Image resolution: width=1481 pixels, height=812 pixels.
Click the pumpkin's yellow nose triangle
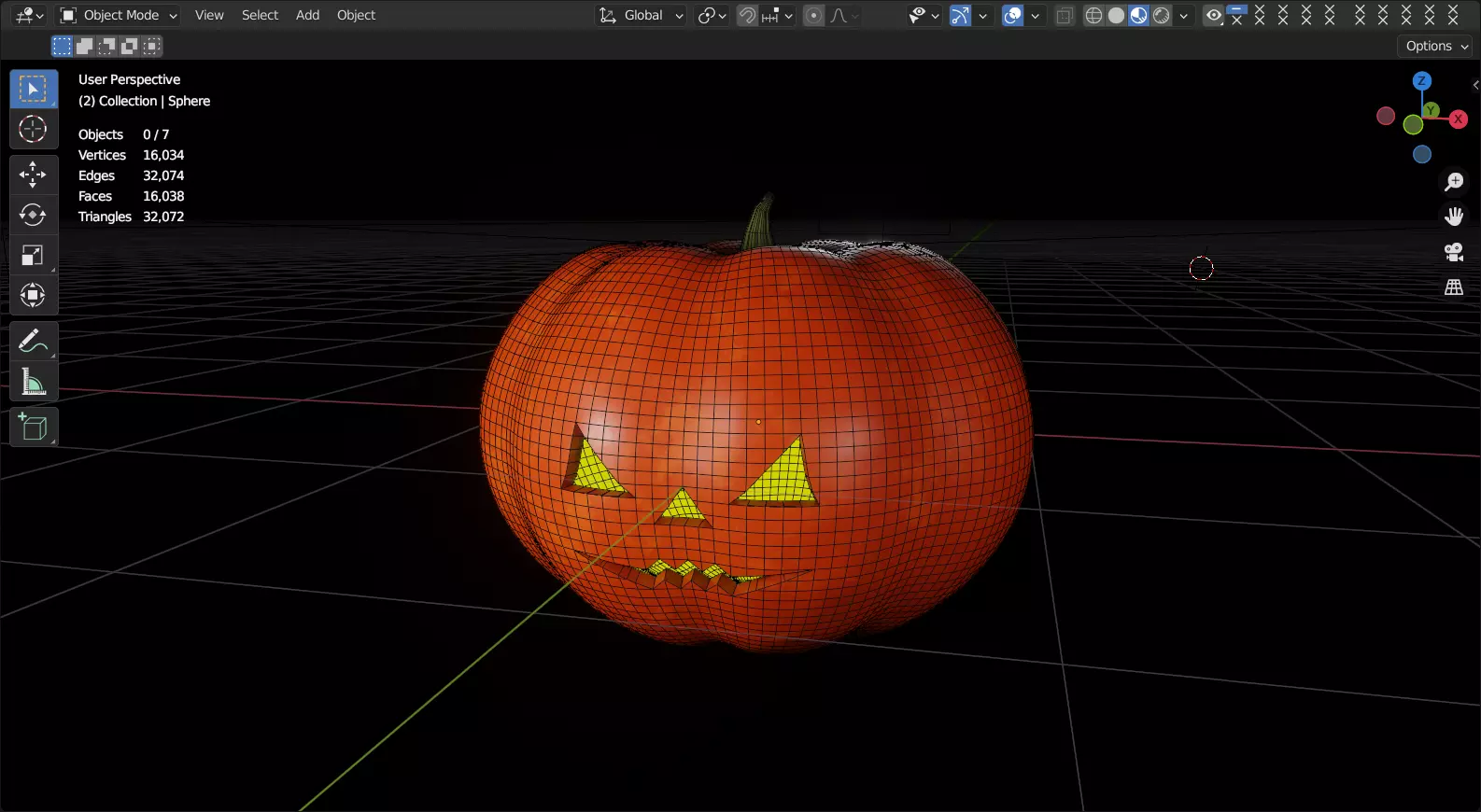click(682, 506)
